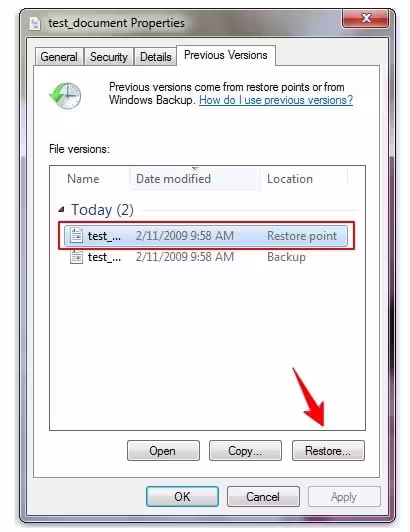Switch to the General tab

click(59, 57)
